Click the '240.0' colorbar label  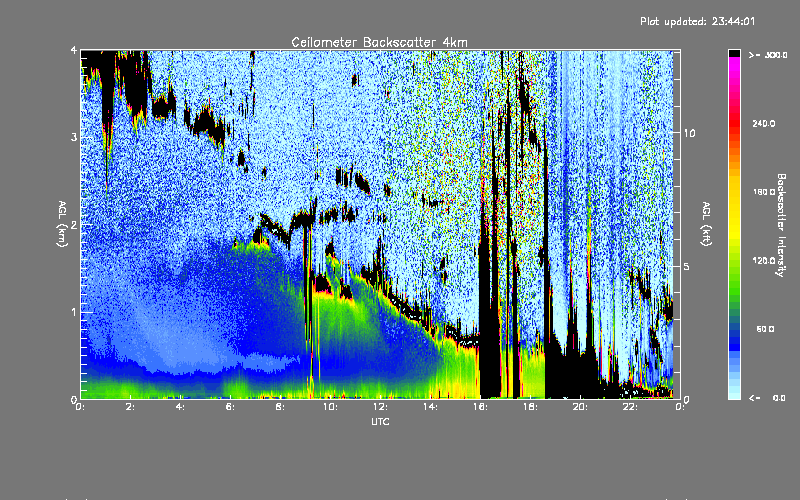coord(764,124)
